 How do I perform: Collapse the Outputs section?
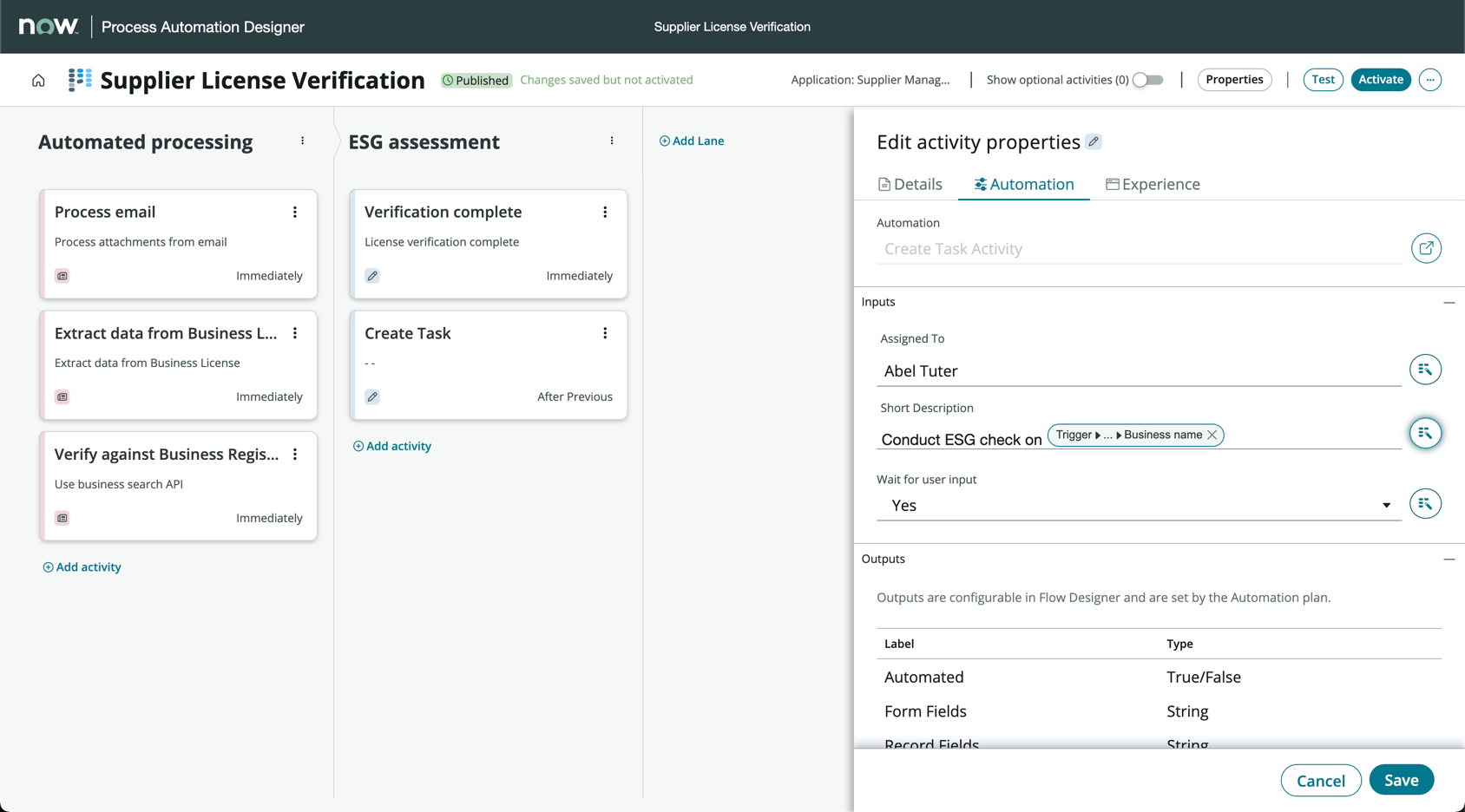pos(1449,560)
